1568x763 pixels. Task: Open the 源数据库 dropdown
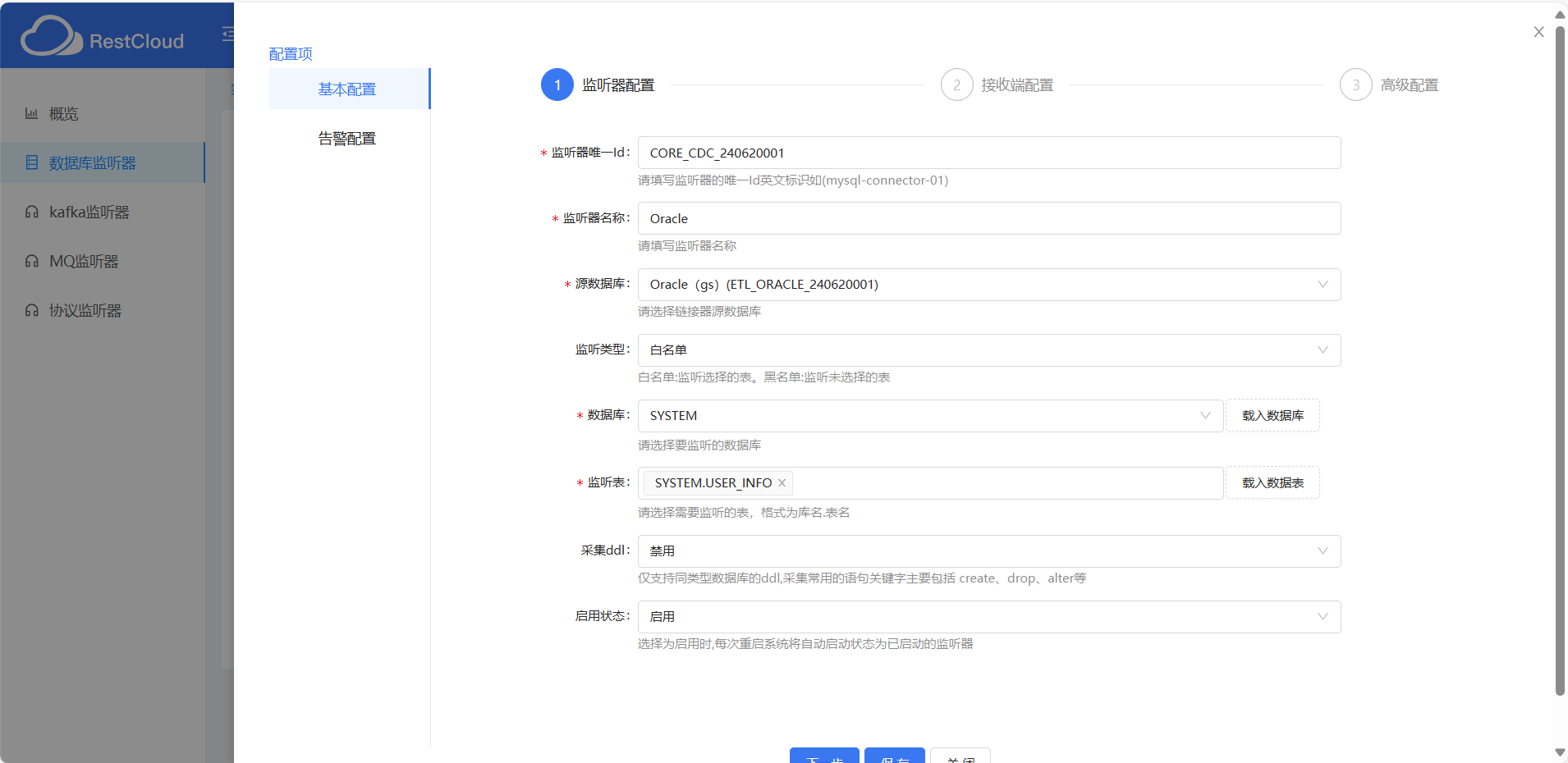(989, 285)
